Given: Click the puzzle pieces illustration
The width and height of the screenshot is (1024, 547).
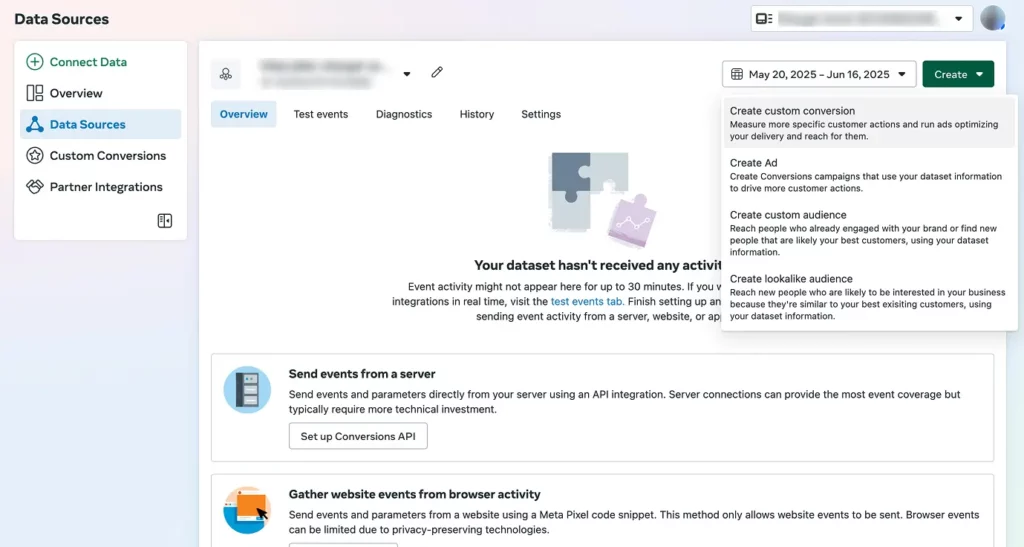Looking at the screenshot, I should click(x=601, y=199).
